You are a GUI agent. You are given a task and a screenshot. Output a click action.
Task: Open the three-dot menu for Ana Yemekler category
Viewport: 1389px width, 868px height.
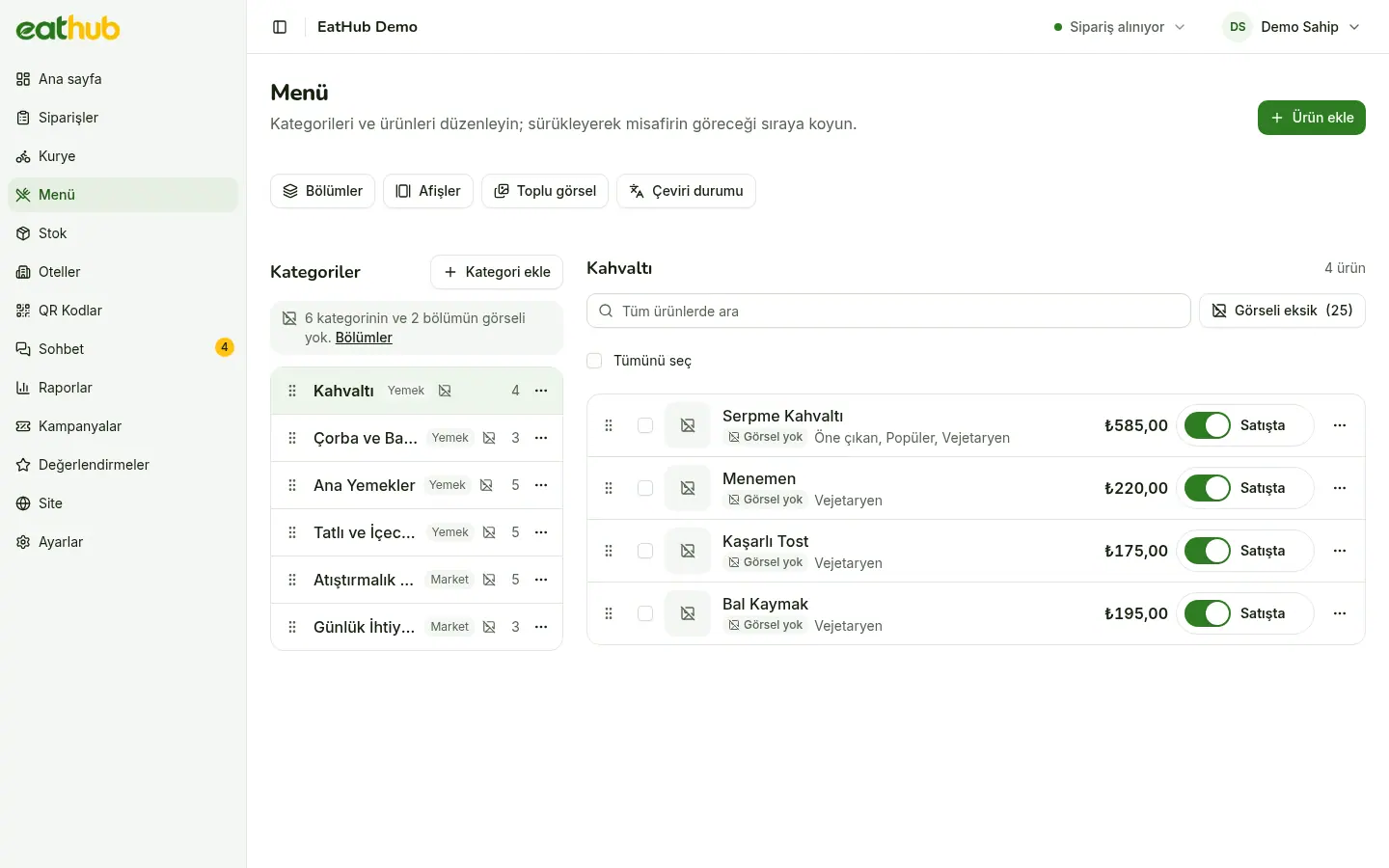coord(541,485)
